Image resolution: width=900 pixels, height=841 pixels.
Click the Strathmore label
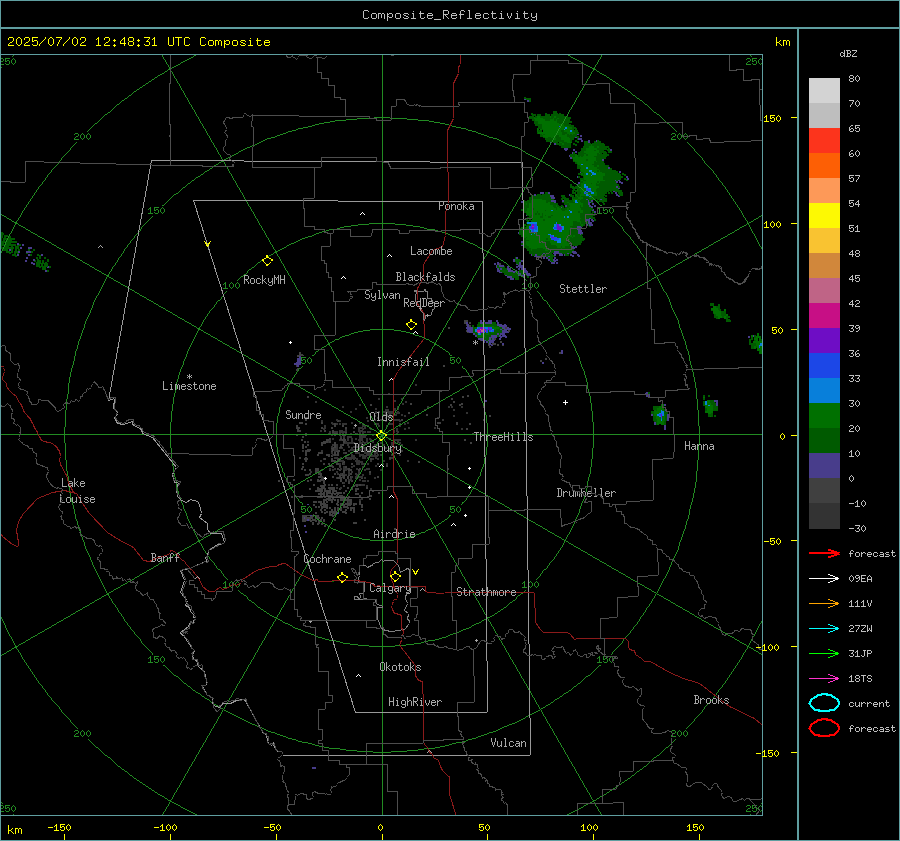(486, 592)
